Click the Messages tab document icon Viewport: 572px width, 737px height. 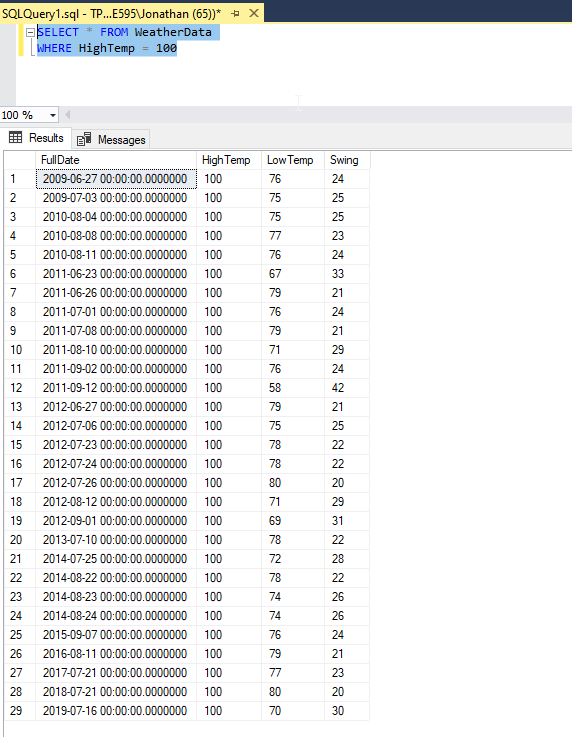tap(84, 139)
